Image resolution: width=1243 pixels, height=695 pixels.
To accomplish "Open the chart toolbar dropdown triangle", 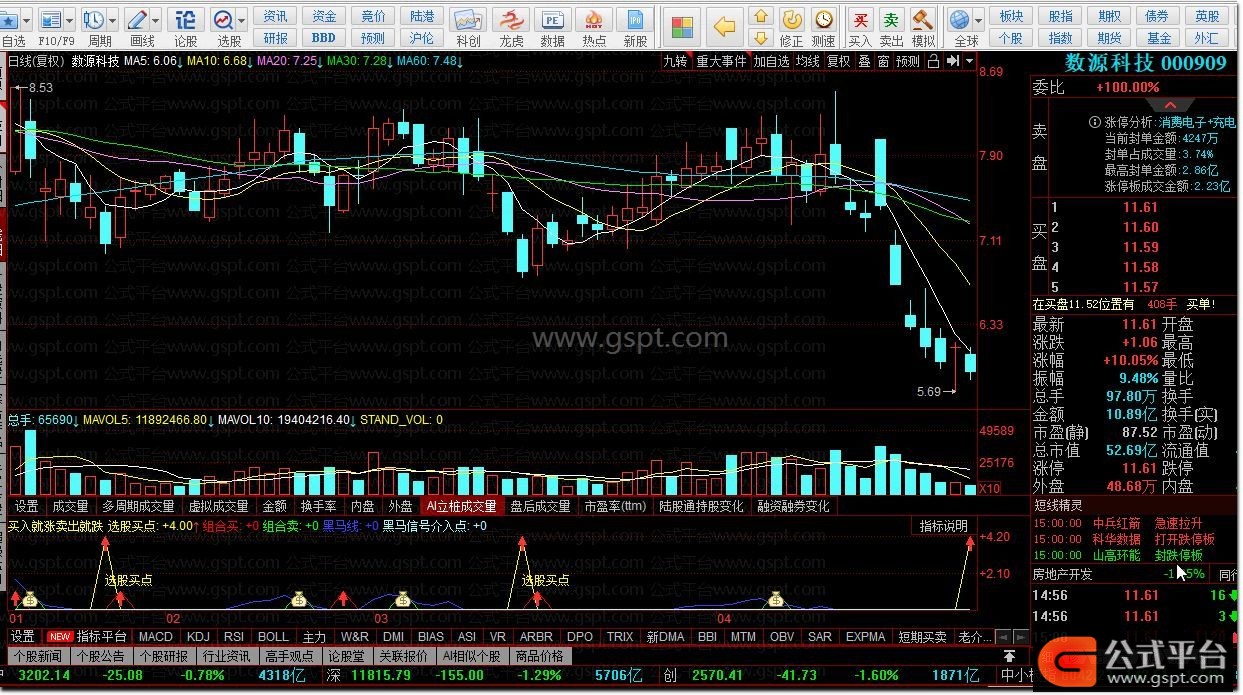I will (968, 61).
